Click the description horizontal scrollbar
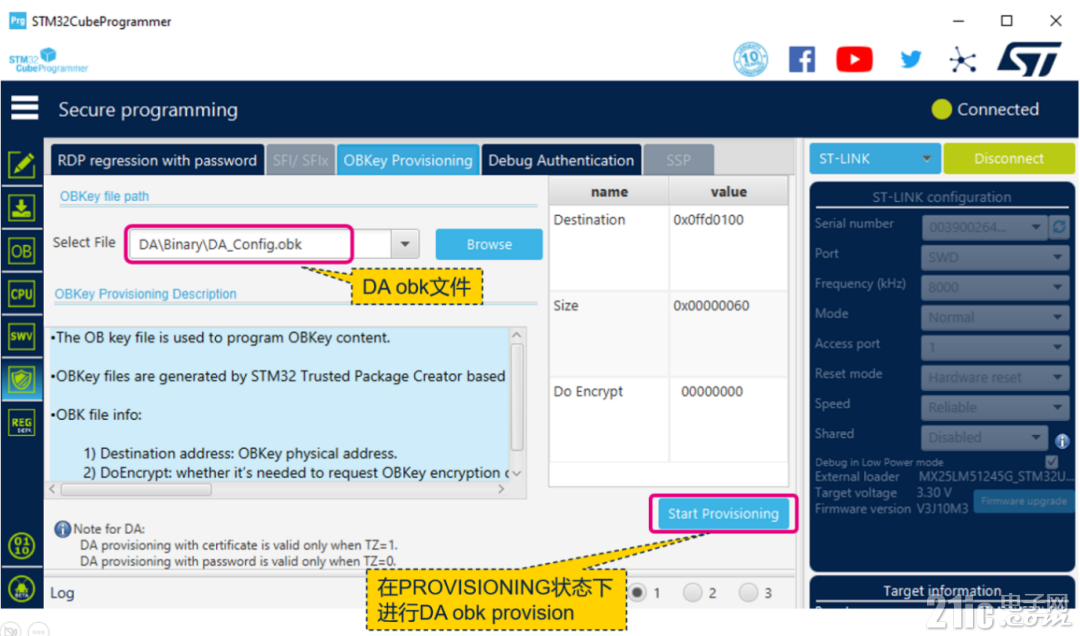The height and width of the screenshot is (636, 1080). point(136,489)
